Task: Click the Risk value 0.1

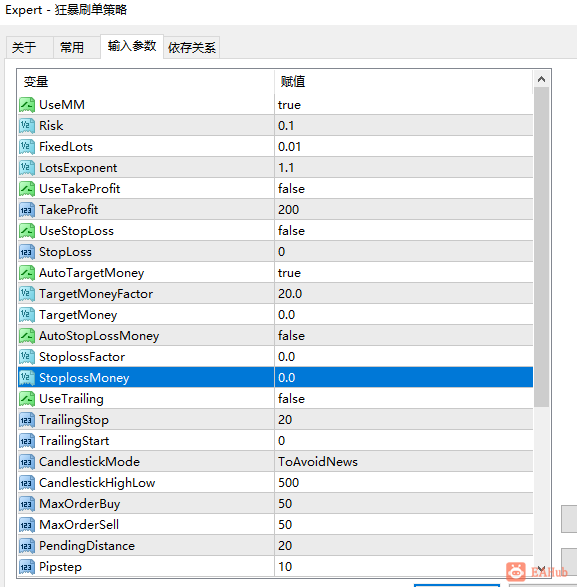Action: click(286, 126)
